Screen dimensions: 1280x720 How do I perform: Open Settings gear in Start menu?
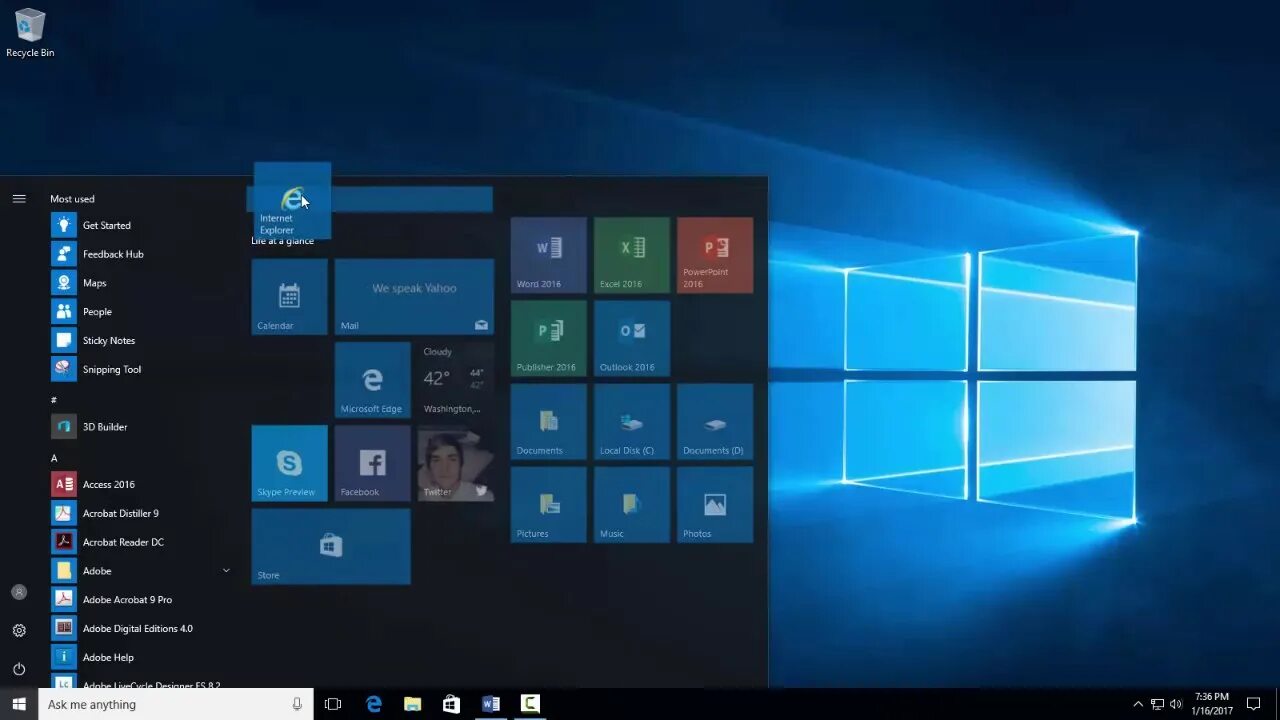[19, 630]
